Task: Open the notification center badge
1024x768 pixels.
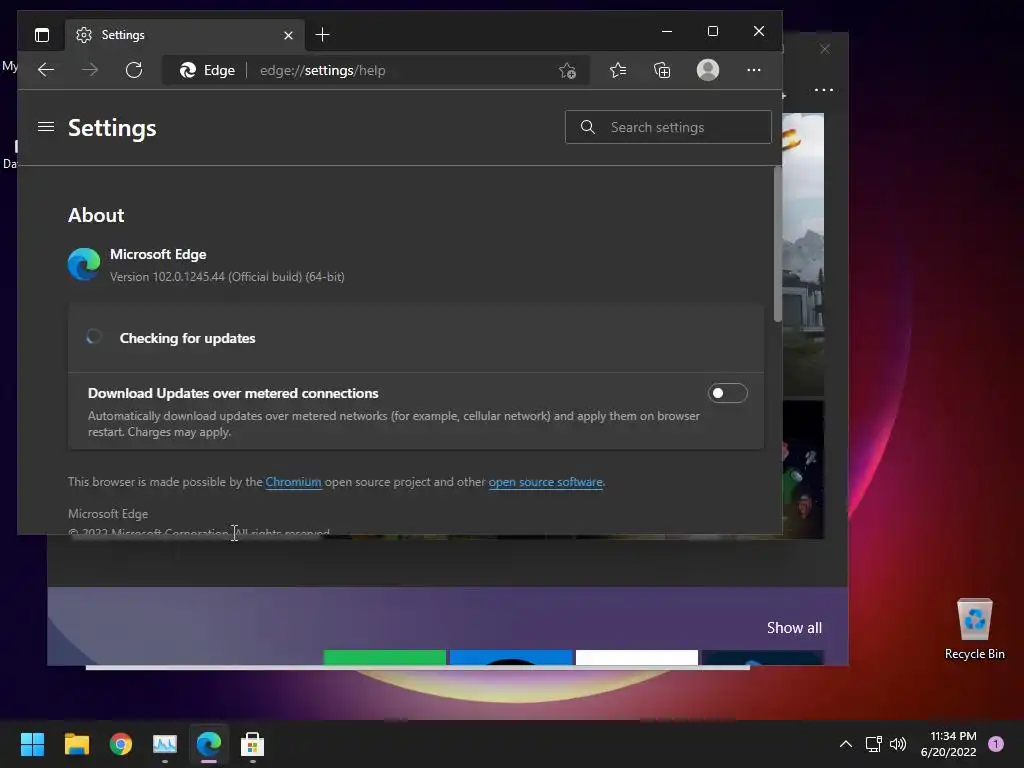Action: pyautogui.click(x=995, y=743)
